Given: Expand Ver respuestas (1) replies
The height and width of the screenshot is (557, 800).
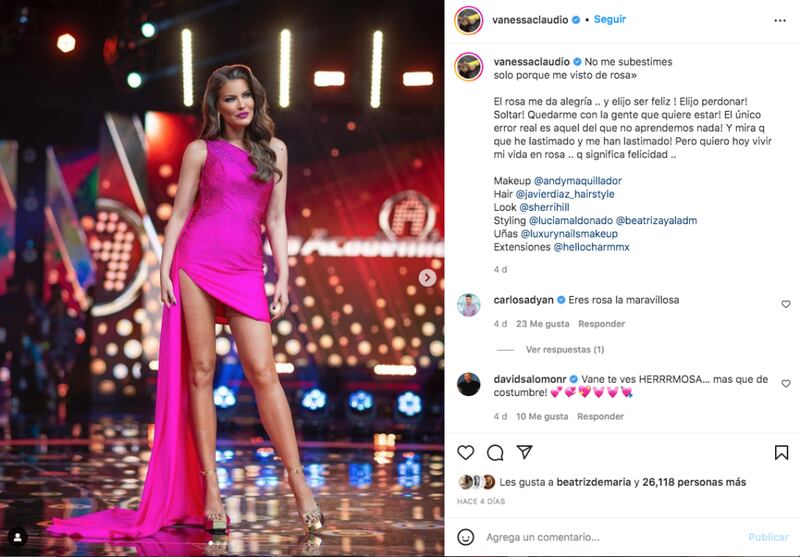Looking at the screenshot, I should coord(565,349).
